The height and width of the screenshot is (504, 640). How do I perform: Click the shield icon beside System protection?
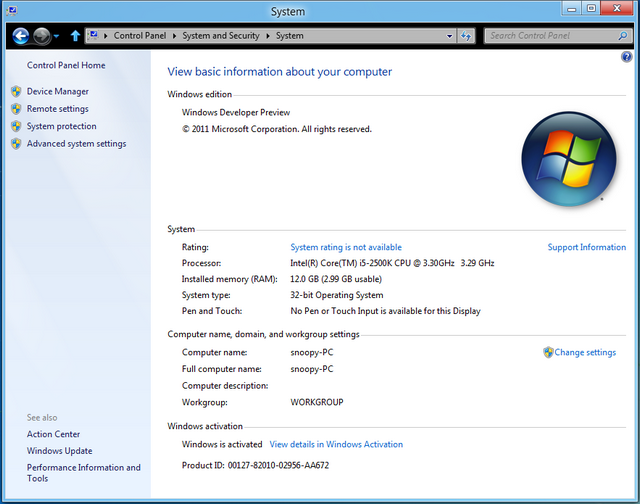point(16,126)
